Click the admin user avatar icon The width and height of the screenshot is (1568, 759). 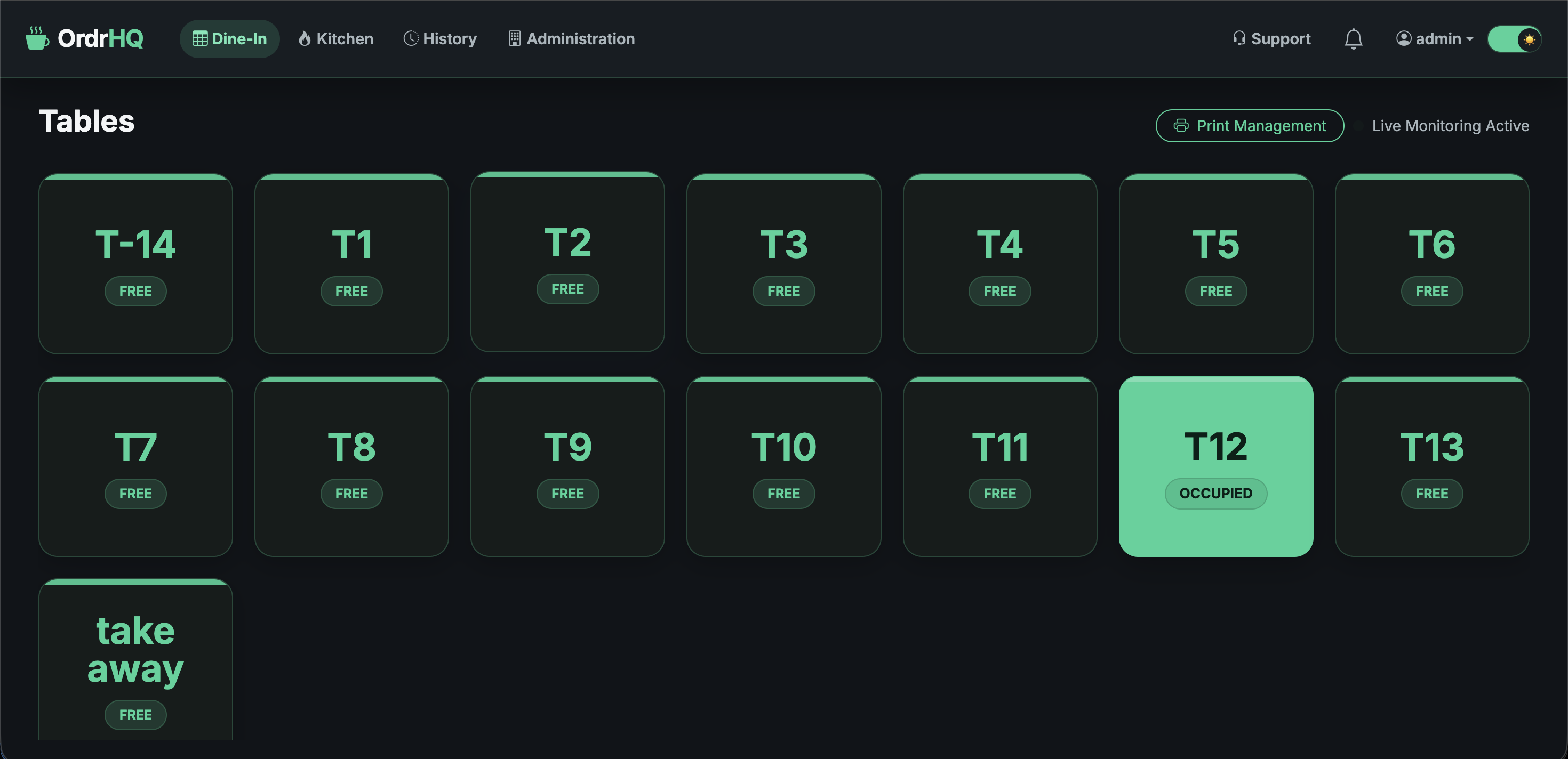point(1404,38)
